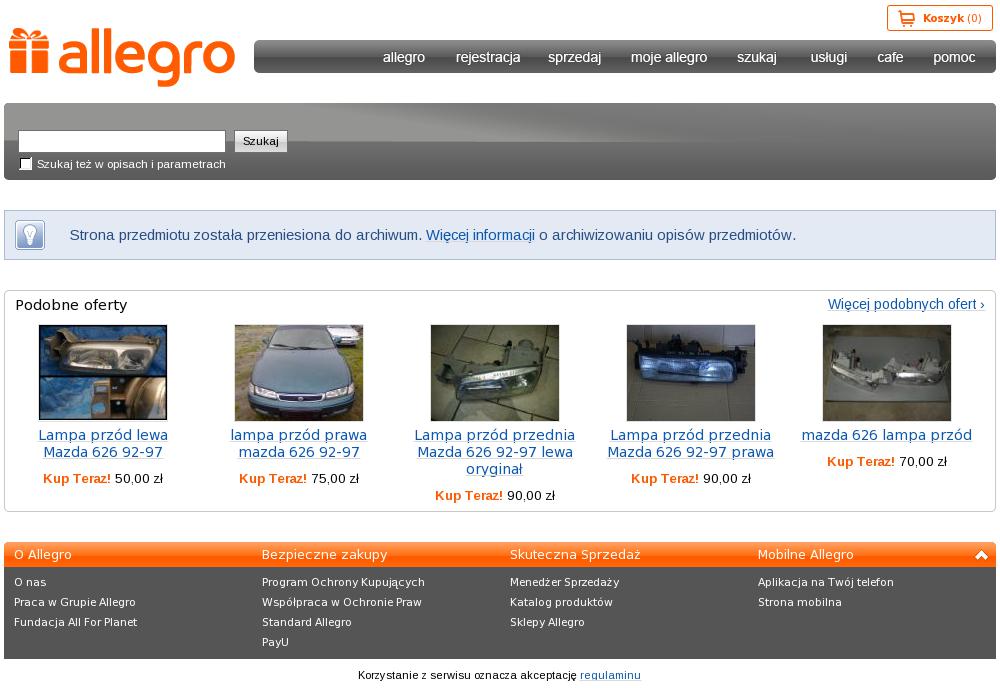Open thumbnail for the 'lewa oryginał' lamp offer
The height and width of the screenshot is (695, 1000).
pyautogui.click(x=495, y=372)
